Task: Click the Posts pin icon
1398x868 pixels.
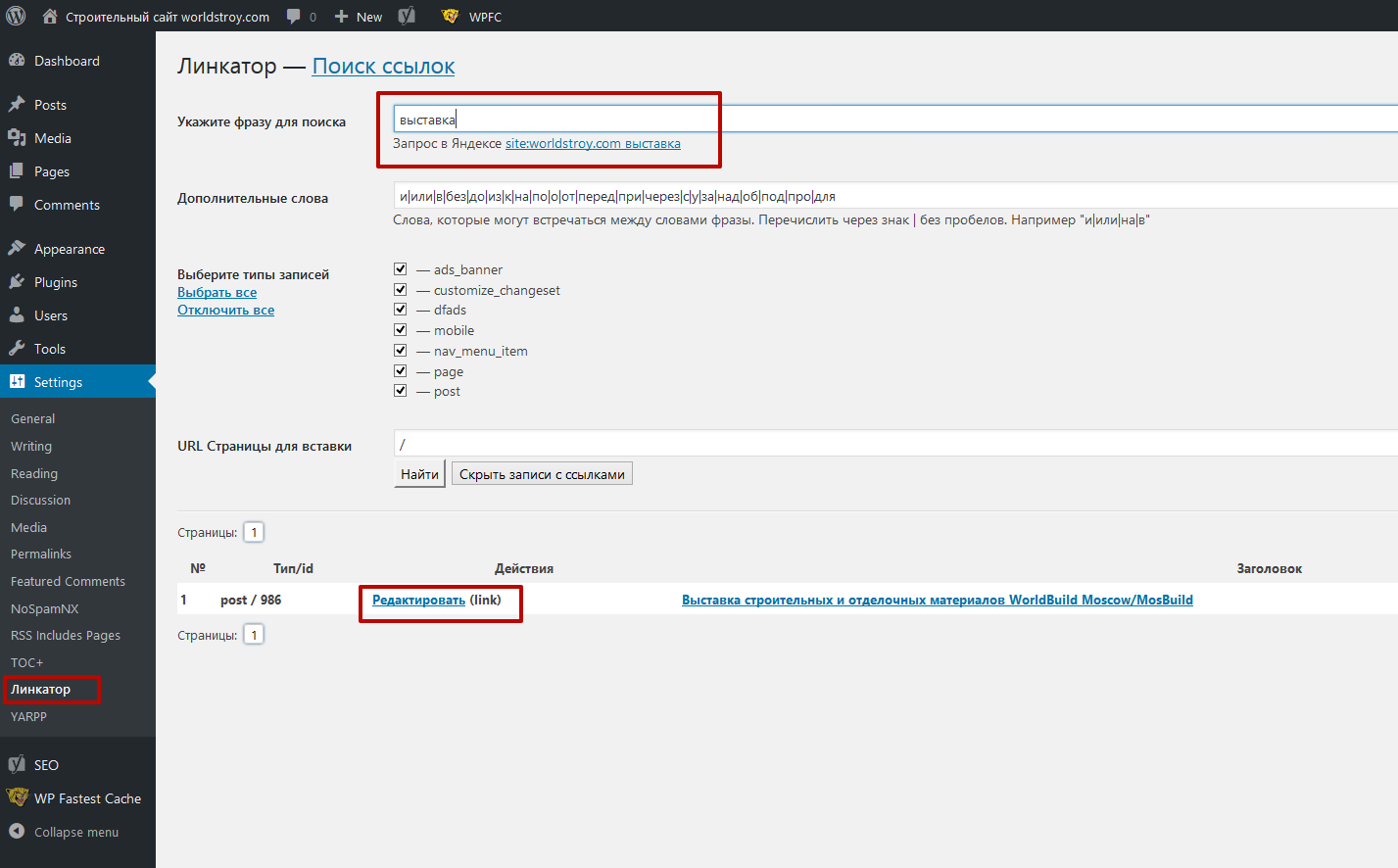Action: (17, 105)
